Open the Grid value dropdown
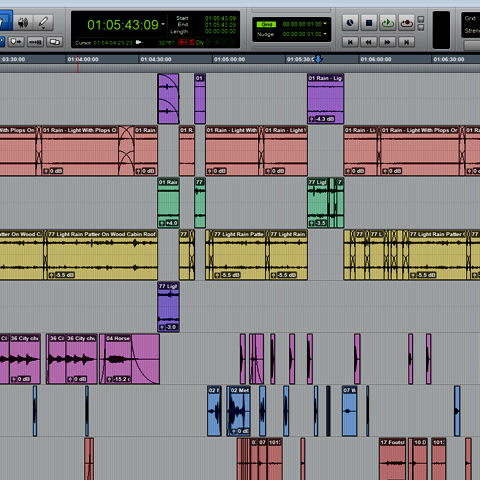This screenshot has height=480, width=480. tap(325, 24)
